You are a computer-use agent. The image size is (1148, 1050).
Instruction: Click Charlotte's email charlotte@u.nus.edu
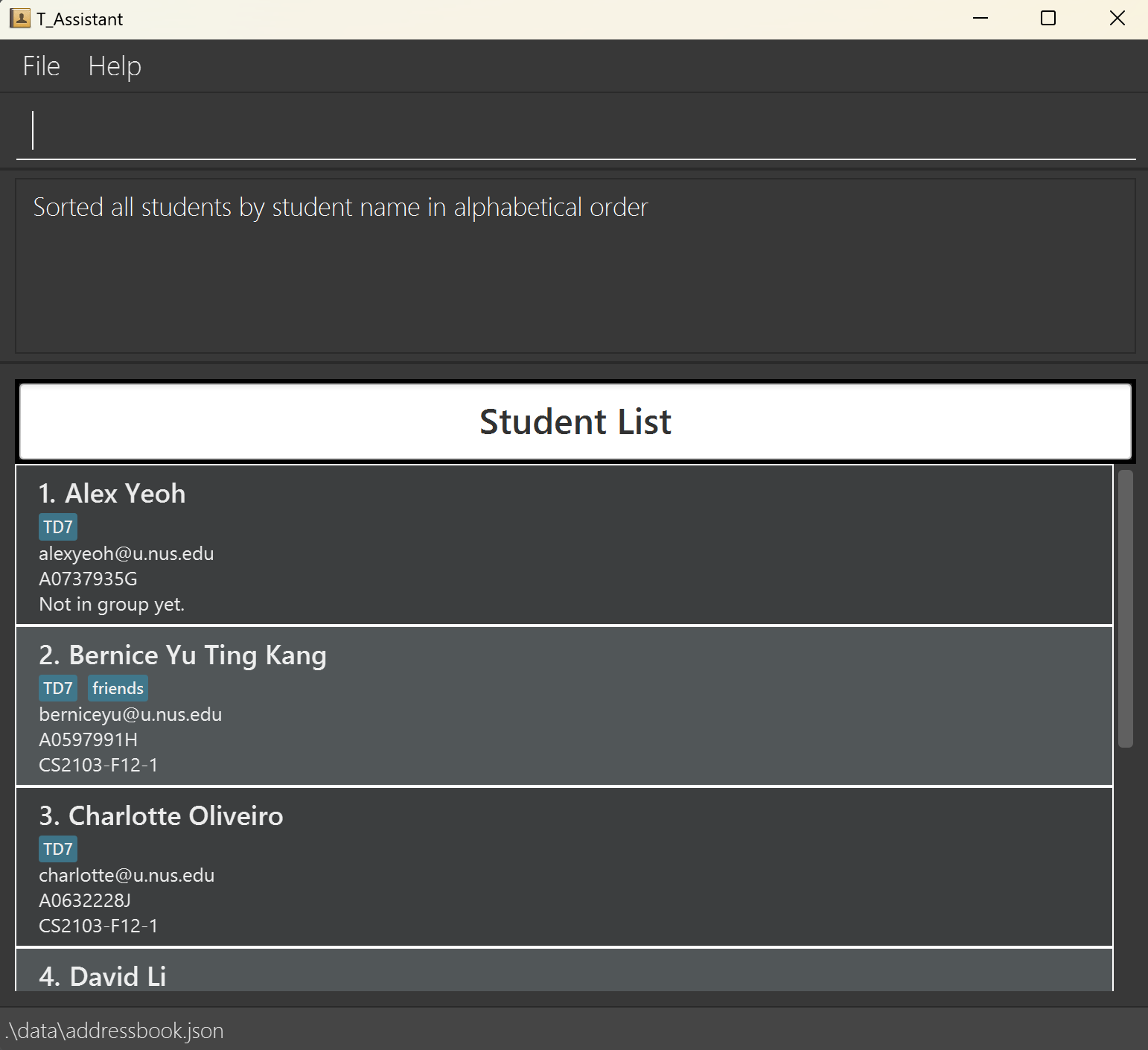tap(127, 876)
